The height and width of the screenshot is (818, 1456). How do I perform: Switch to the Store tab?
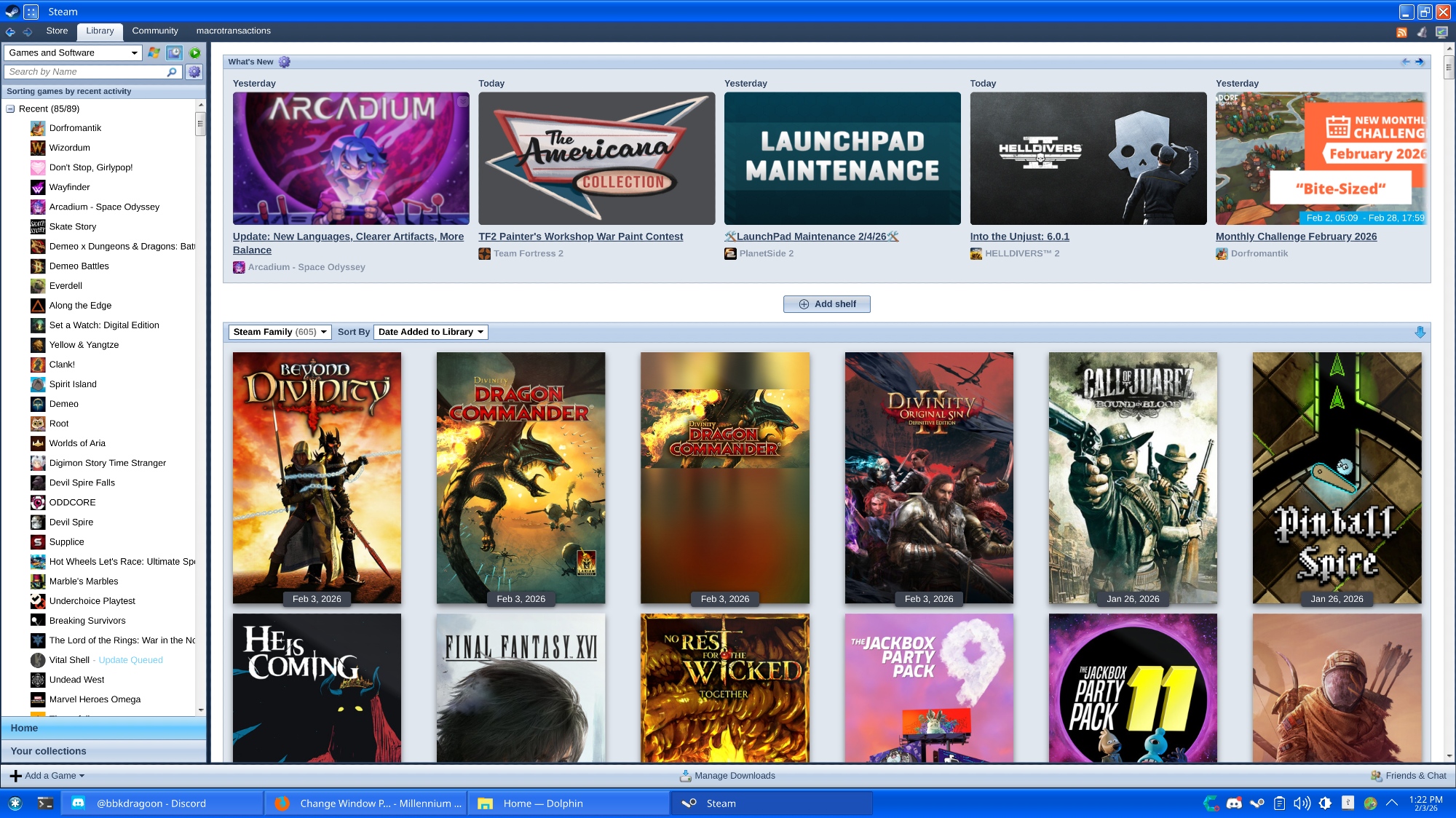(x=57, y=31)
